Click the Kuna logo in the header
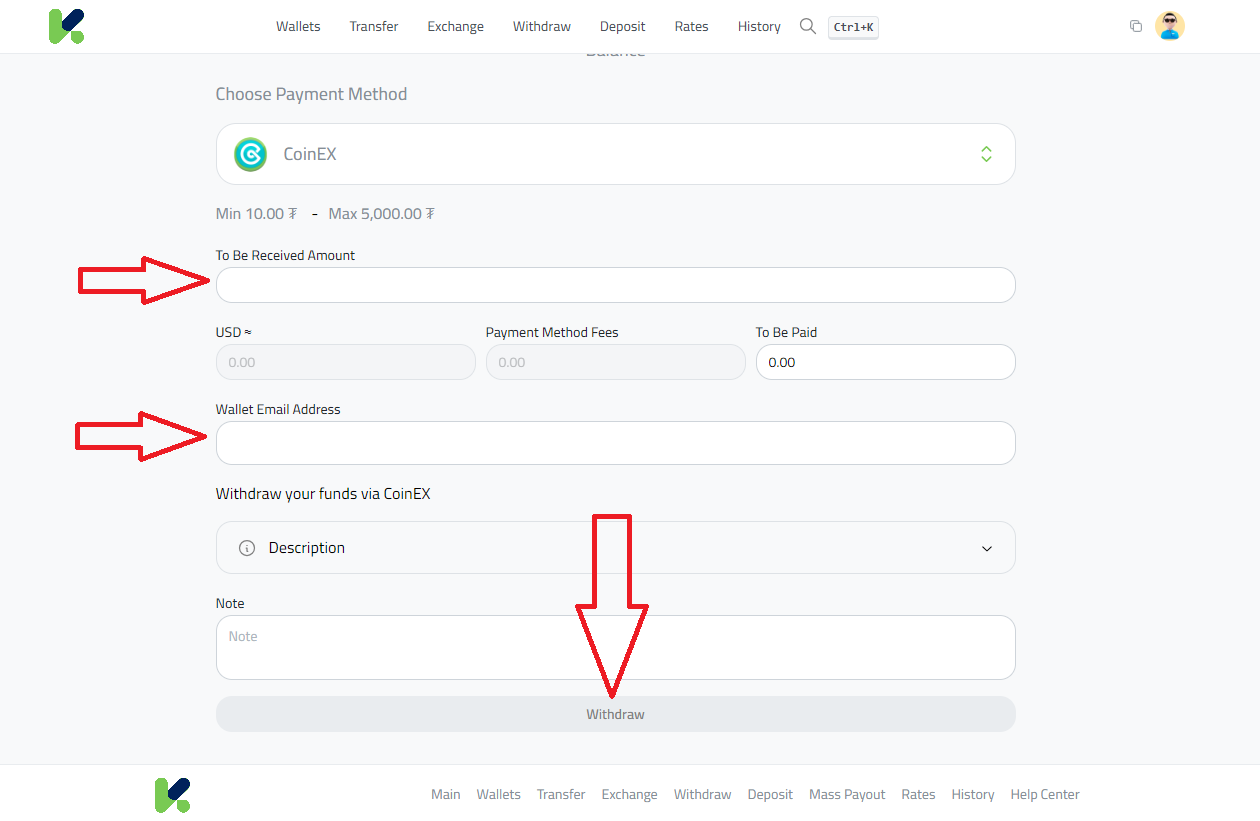This screenshot has width=1260, height=821. (x=66, y=26)
